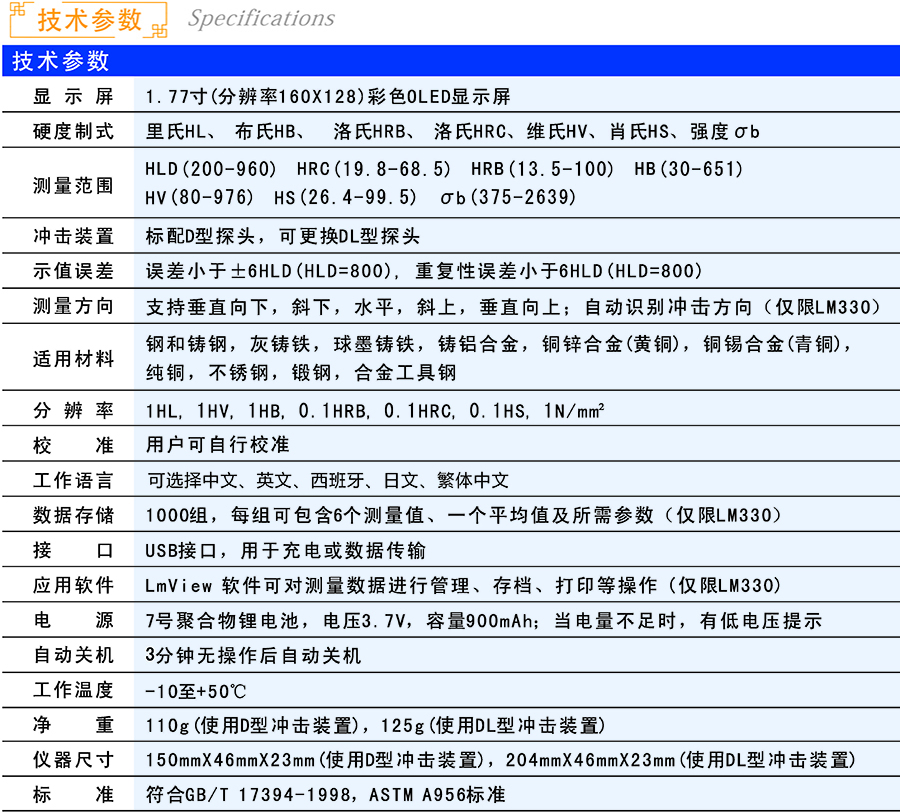Select the 示值误差 row label
Viewport: 900px width, 812px height.
click(73, 271)
